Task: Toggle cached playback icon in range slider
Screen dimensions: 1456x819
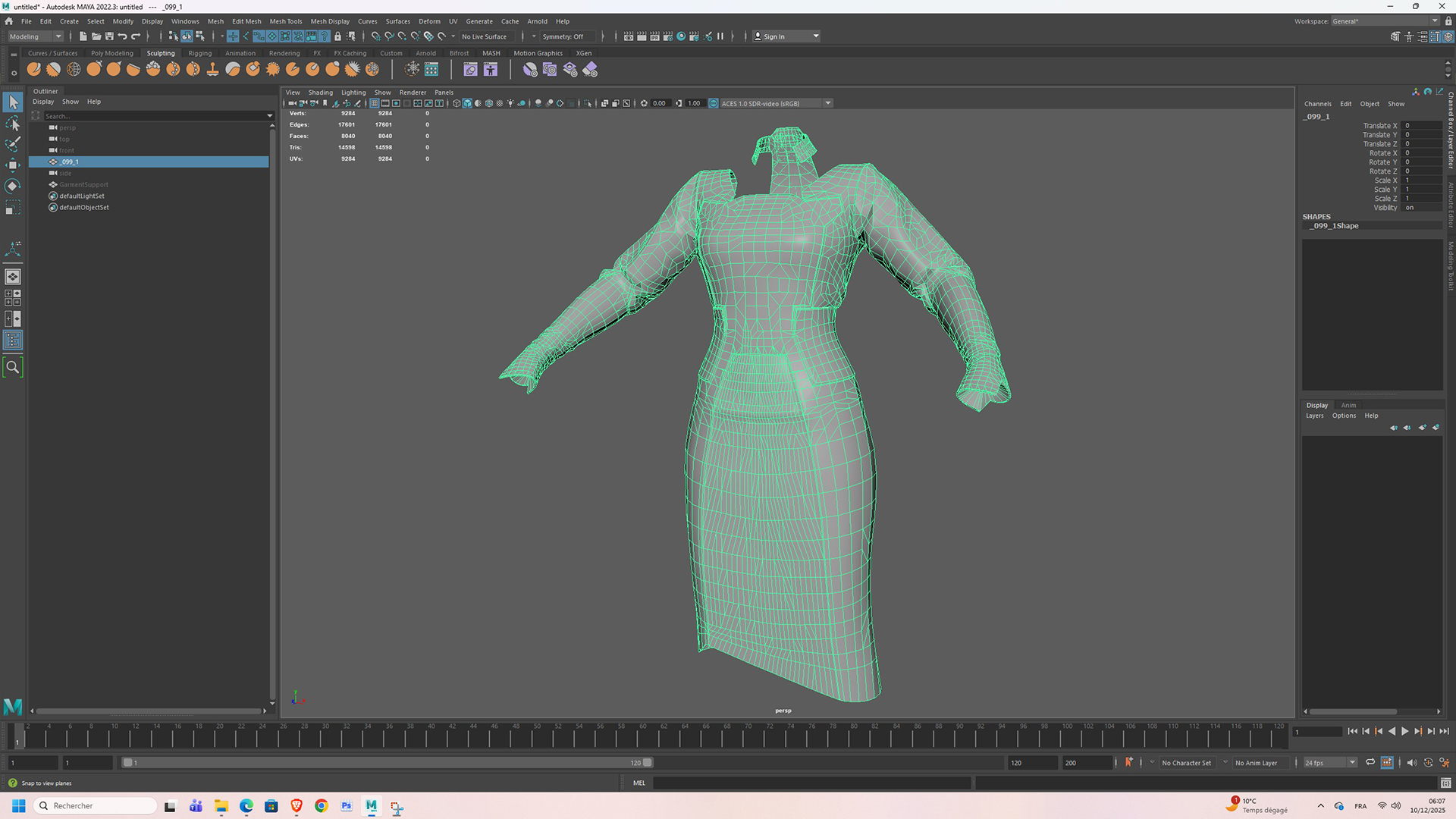Action: [1387, 763]
